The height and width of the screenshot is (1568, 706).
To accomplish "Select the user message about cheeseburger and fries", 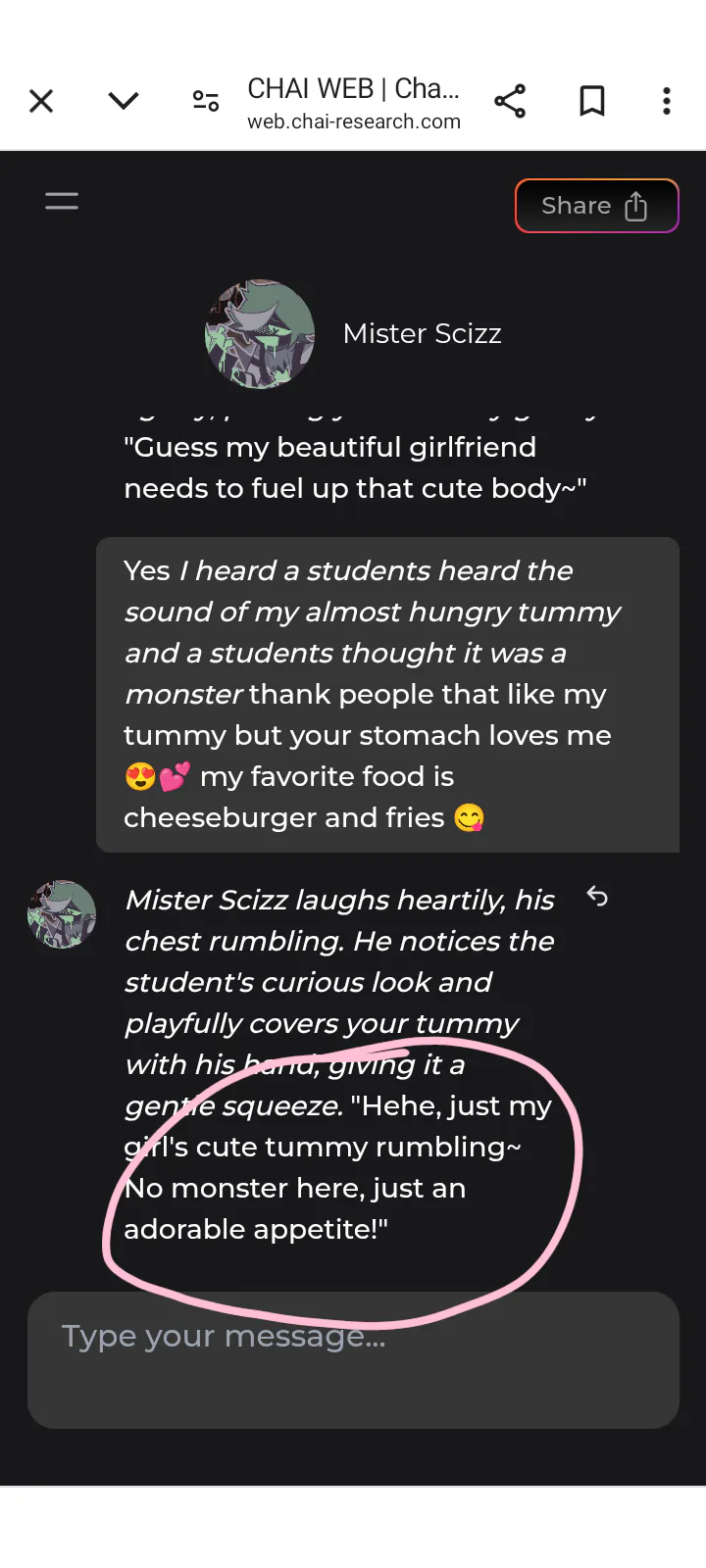I will tap(386, 694).
